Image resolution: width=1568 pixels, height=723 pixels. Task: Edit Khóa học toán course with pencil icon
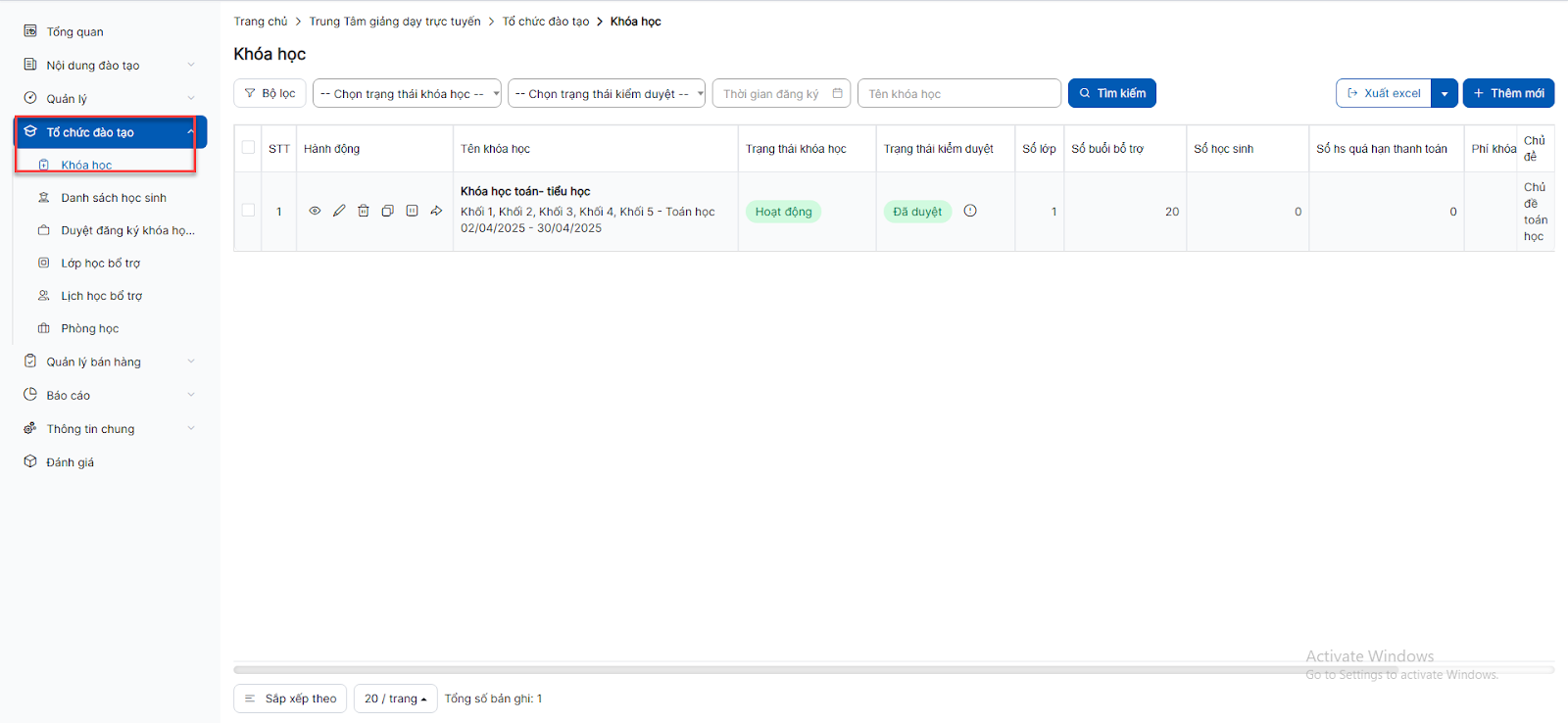point(339,211)
